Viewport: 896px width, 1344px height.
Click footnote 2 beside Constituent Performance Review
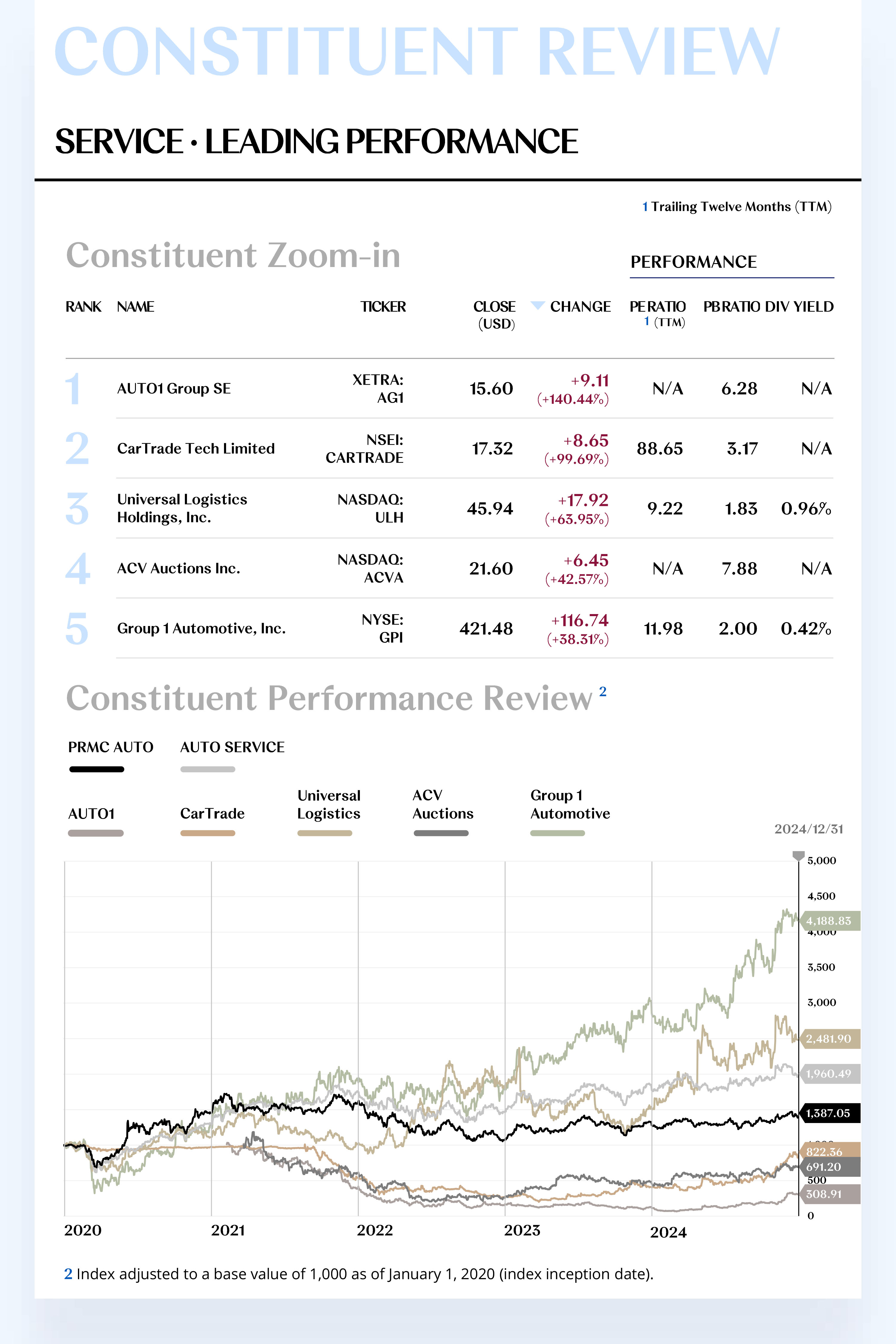[602, 692]
